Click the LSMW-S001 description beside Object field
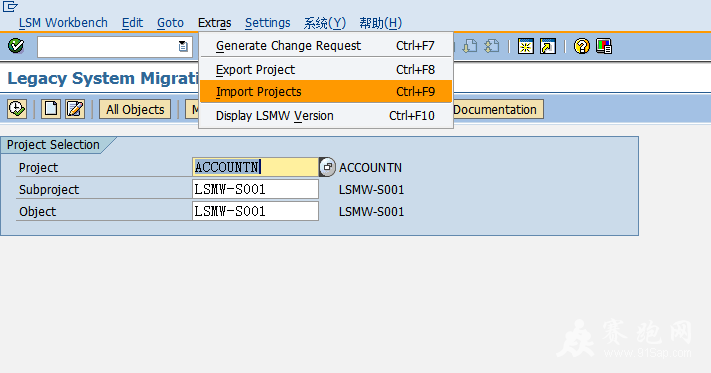This screenshot has width=711, height=373. (x=371, y=212)
